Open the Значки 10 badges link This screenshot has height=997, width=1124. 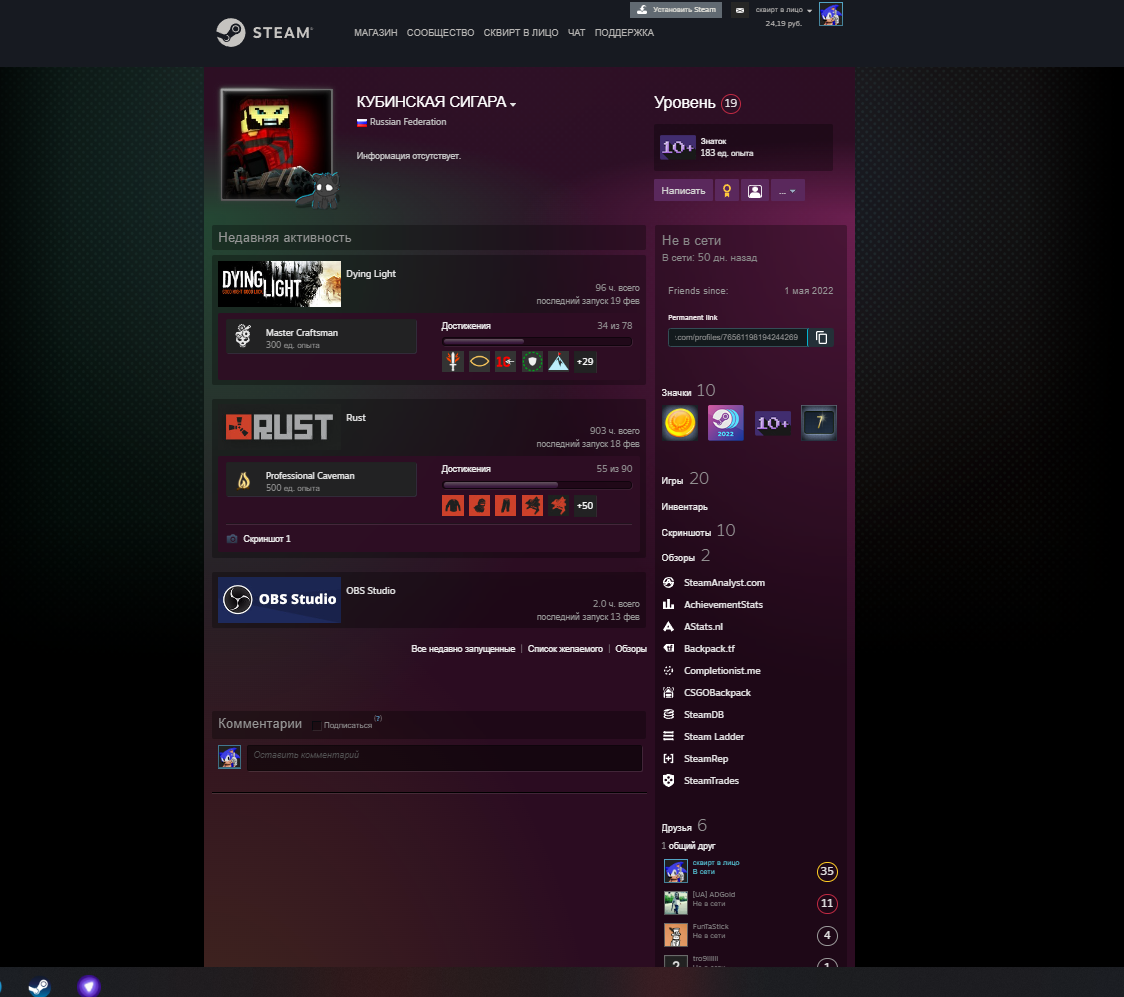click(x=688, y=391)
